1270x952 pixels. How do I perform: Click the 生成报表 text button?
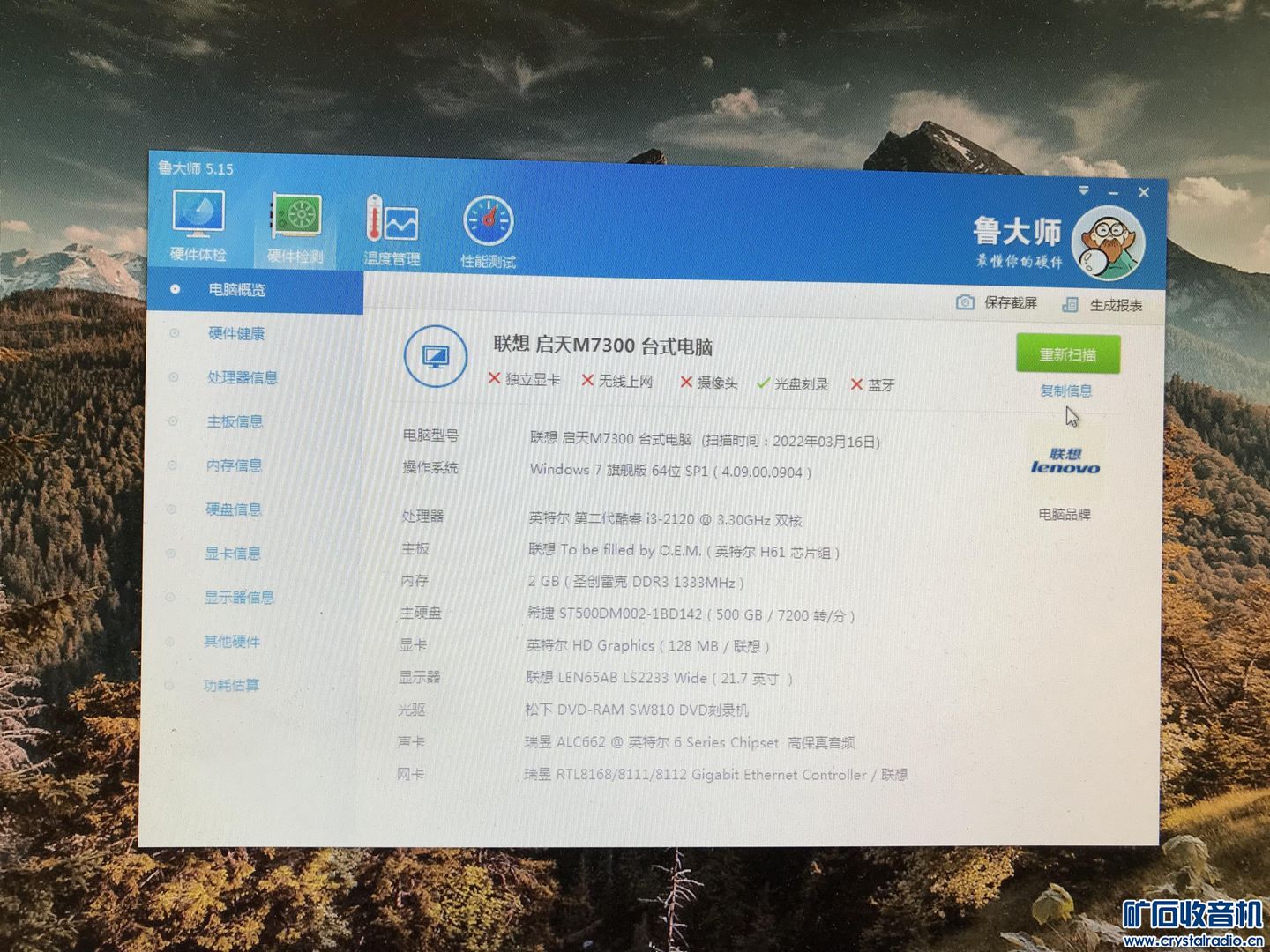[x=1116, y=305]
